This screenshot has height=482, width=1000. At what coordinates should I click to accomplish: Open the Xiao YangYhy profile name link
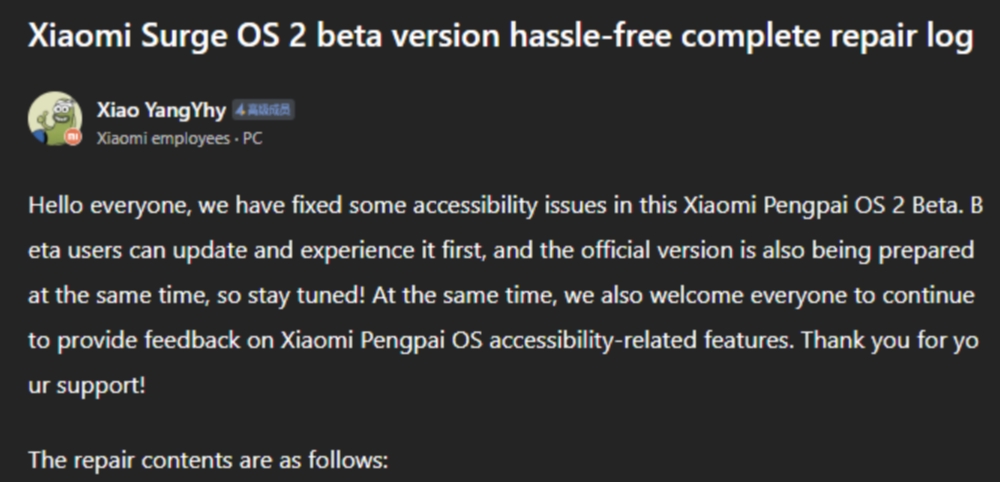[161, 110]
